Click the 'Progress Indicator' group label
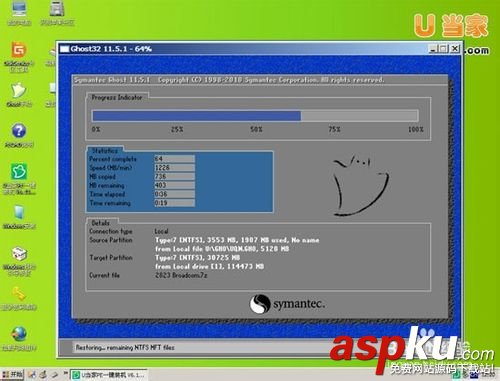 tap(117, 97)
